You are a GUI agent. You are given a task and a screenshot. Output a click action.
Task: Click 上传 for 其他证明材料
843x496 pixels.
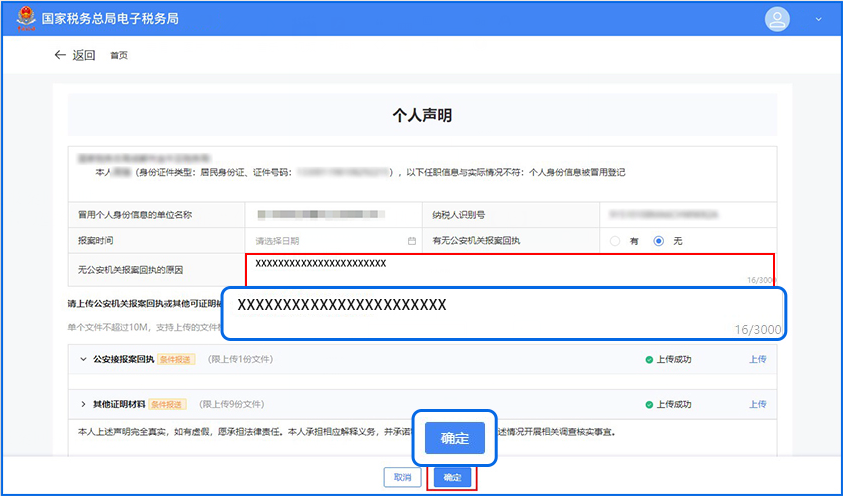[758, 404]
